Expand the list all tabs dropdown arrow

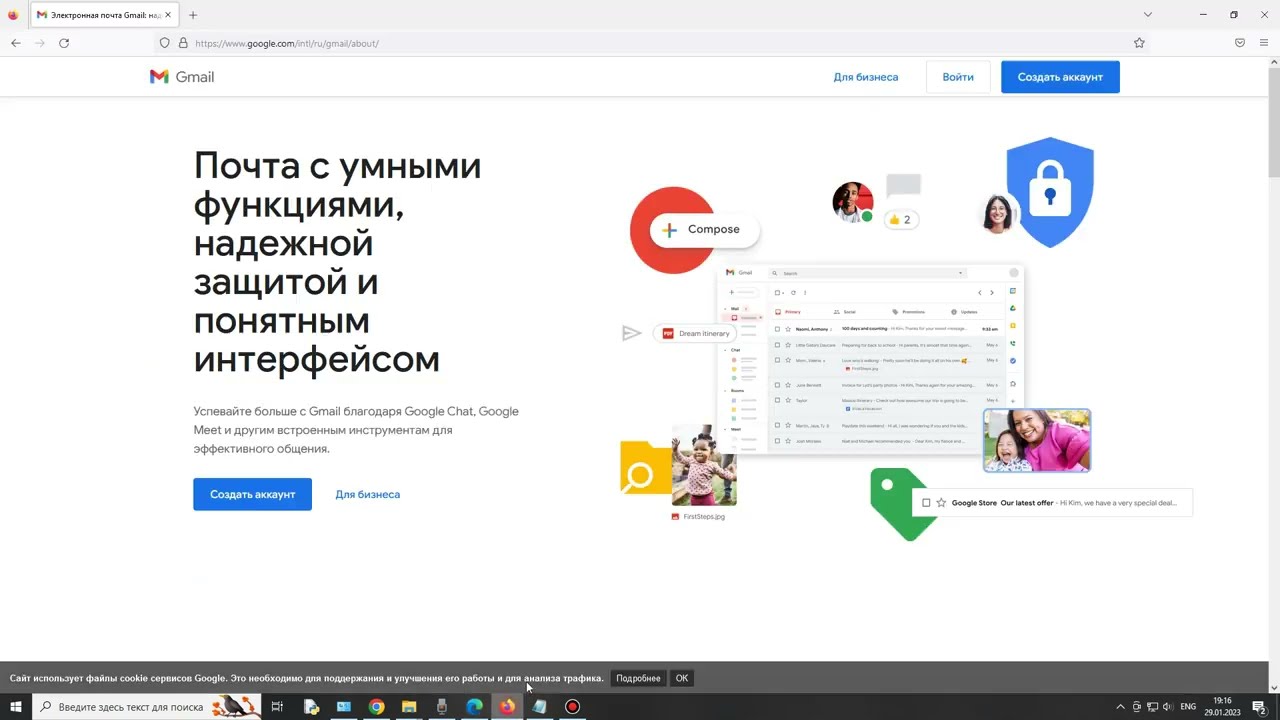[x=1148, y=15]
